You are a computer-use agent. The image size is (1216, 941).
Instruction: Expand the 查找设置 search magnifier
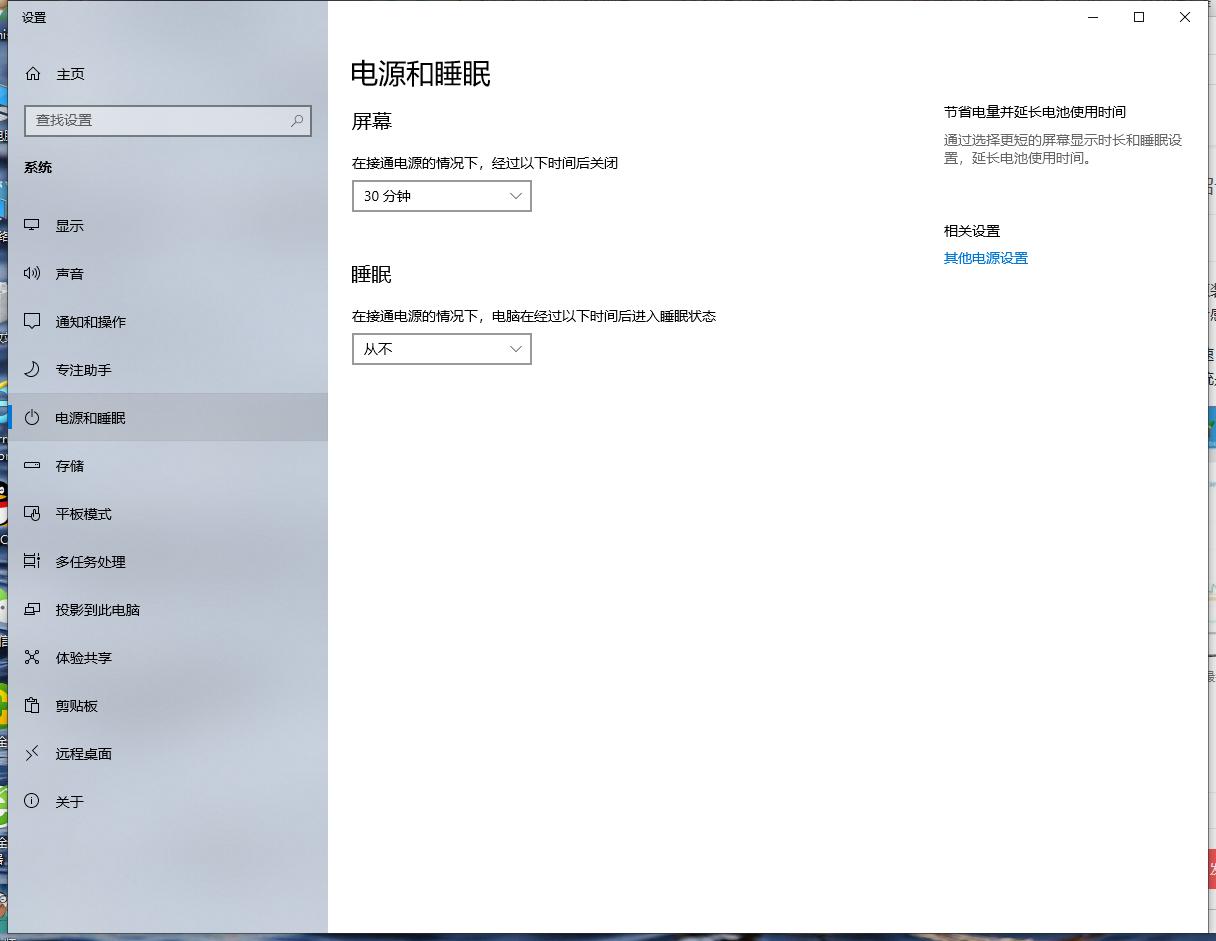[295, 120]
